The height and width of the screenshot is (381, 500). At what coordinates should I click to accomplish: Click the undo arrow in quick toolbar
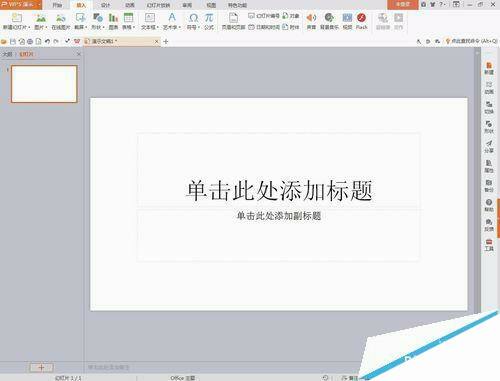47,41
